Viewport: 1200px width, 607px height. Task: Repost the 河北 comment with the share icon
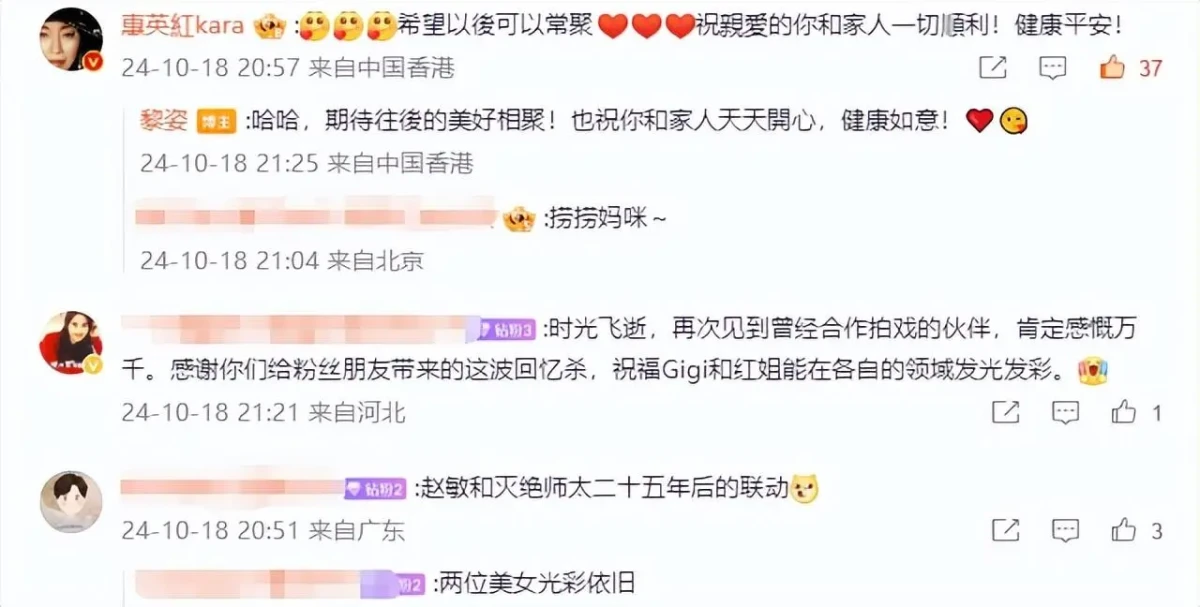(x=1005, y=411)
